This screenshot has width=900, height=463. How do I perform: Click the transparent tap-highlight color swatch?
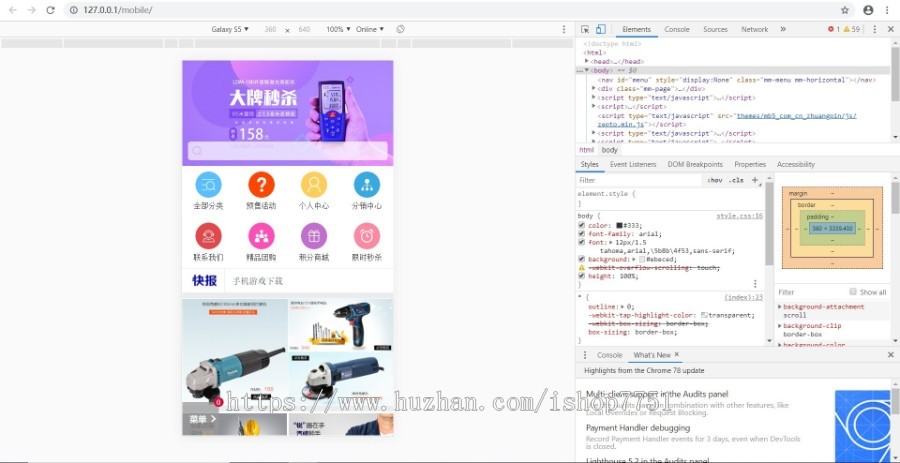(704, 315)
